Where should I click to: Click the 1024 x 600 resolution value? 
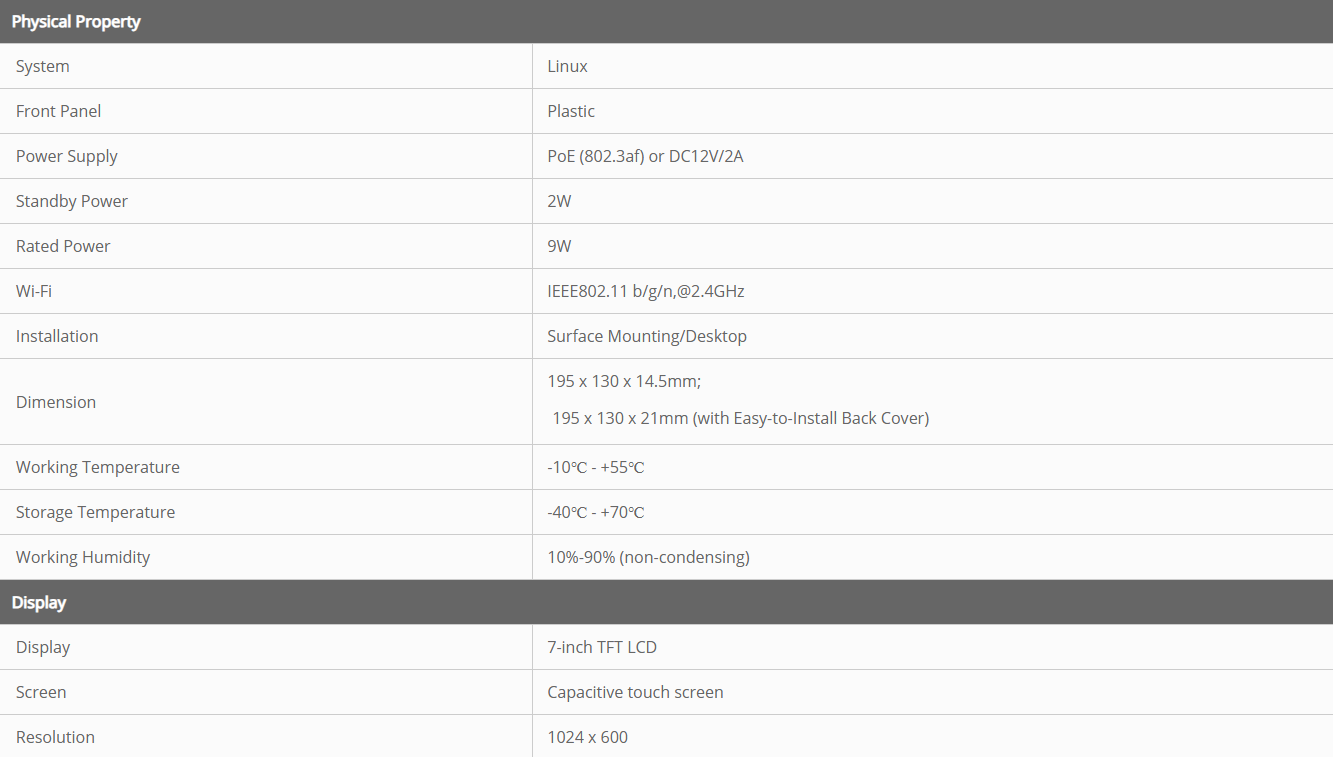click(587, 737)
